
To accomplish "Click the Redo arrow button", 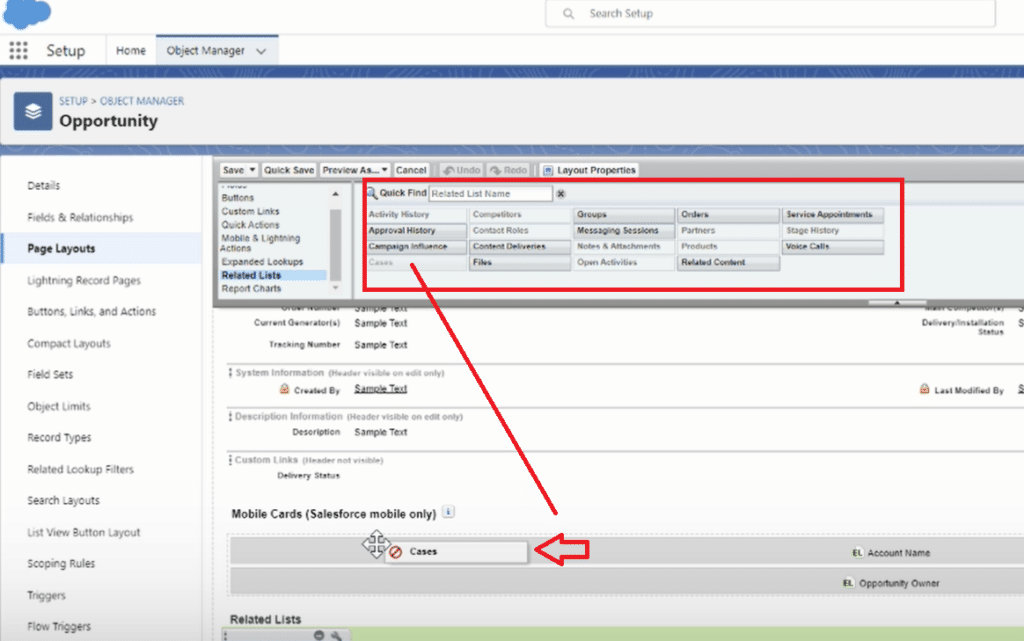I will [x=509, y=170].
